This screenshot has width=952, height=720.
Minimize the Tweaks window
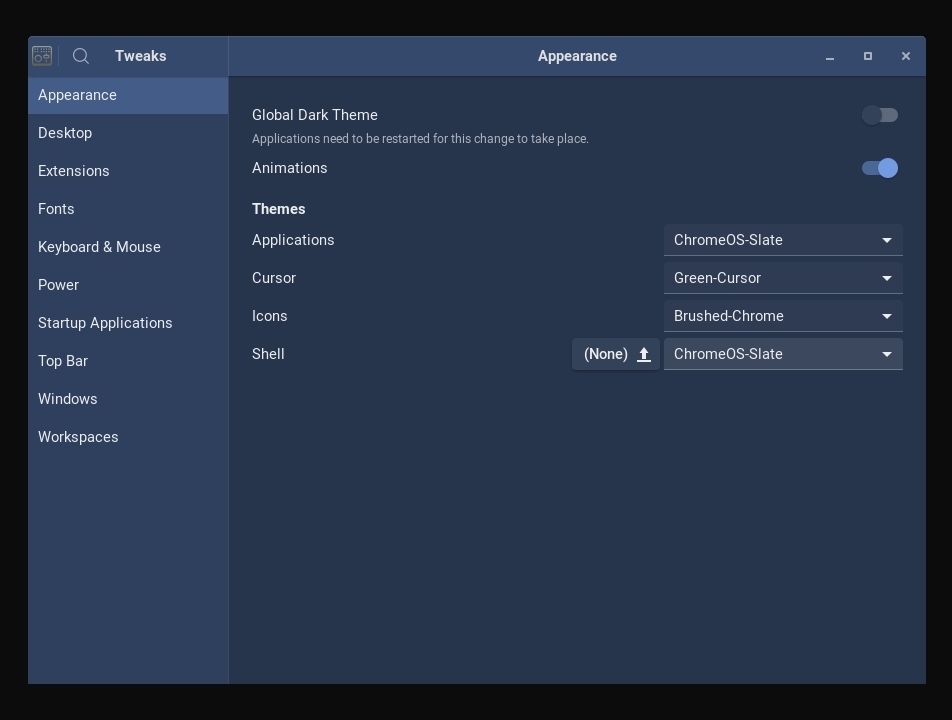pyautogui.click(x=829, y=56)
